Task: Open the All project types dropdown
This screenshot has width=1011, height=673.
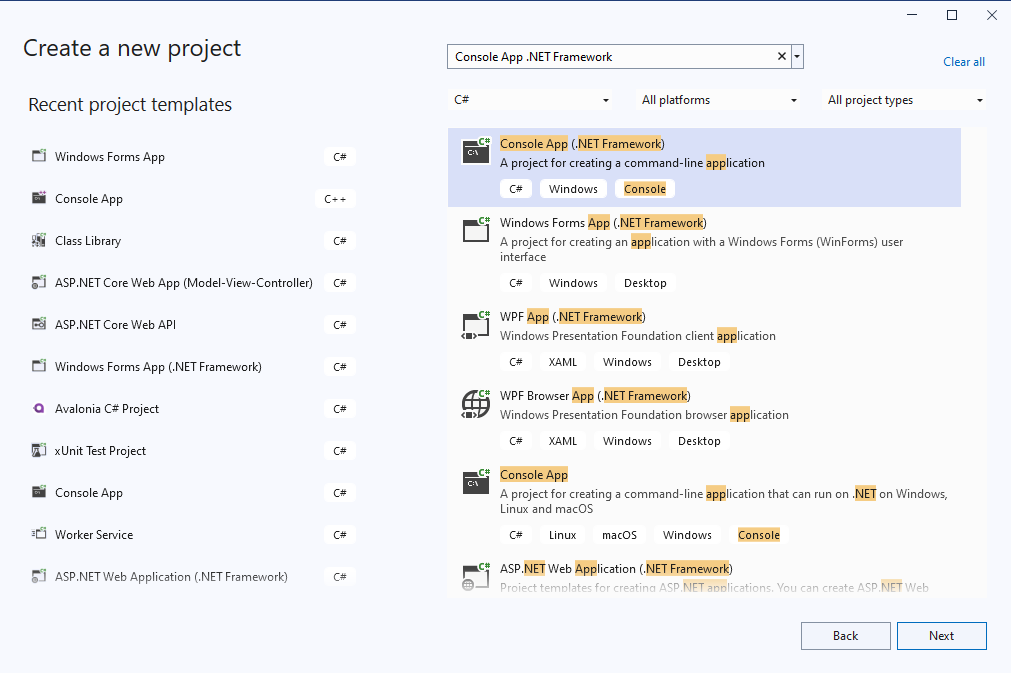Action: tap(905, 100)
